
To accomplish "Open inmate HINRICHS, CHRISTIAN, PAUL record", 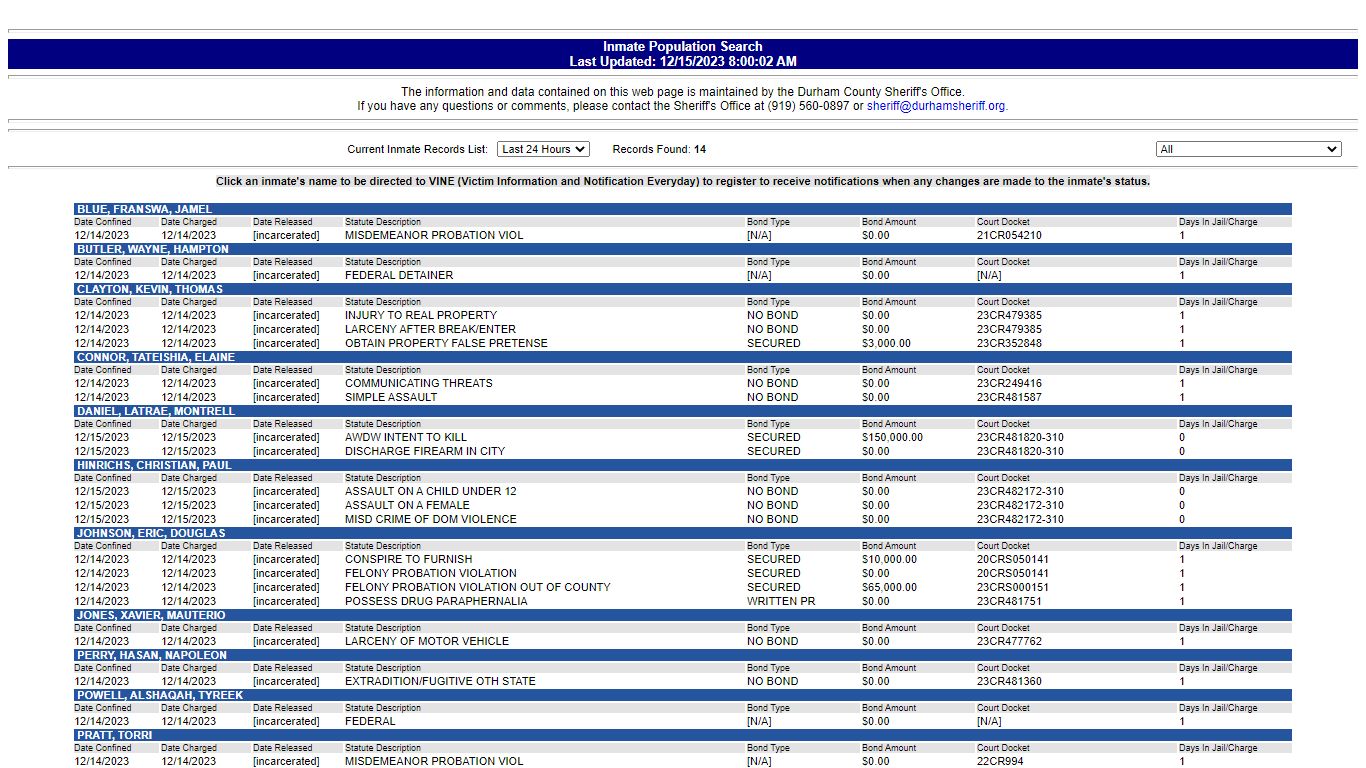I will [153, 465].
